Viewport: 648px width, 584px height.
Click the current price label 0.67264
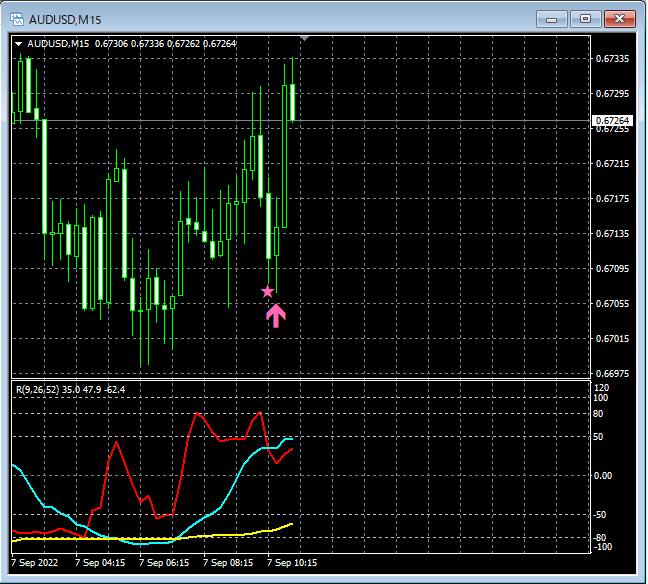pyautogui.click(x=612, y=120)
